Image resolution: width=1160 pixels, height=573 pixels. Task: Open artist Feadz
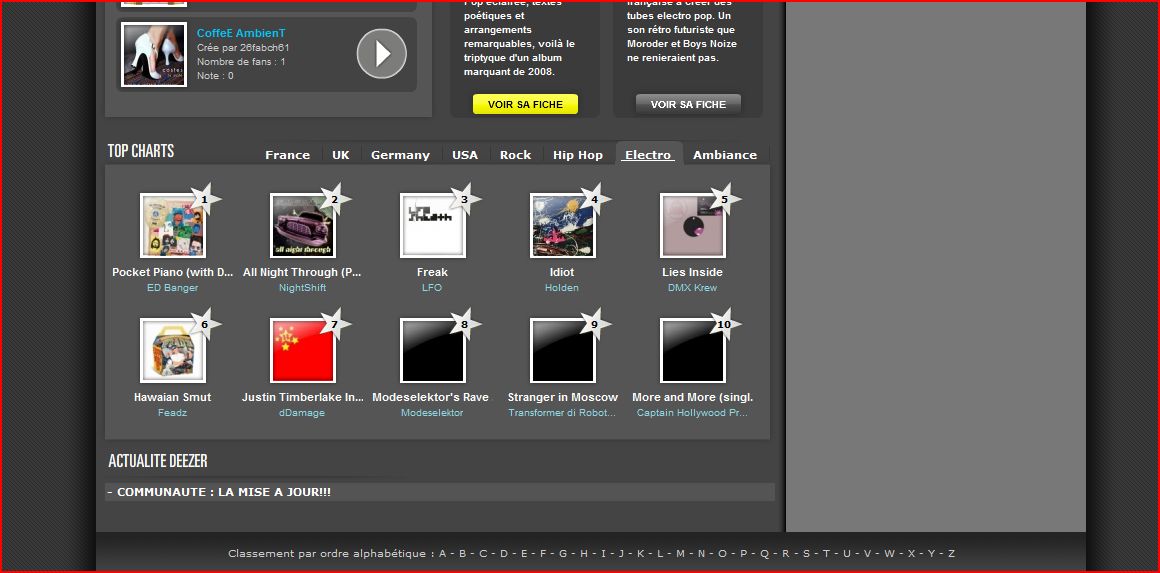click(172, 413)
